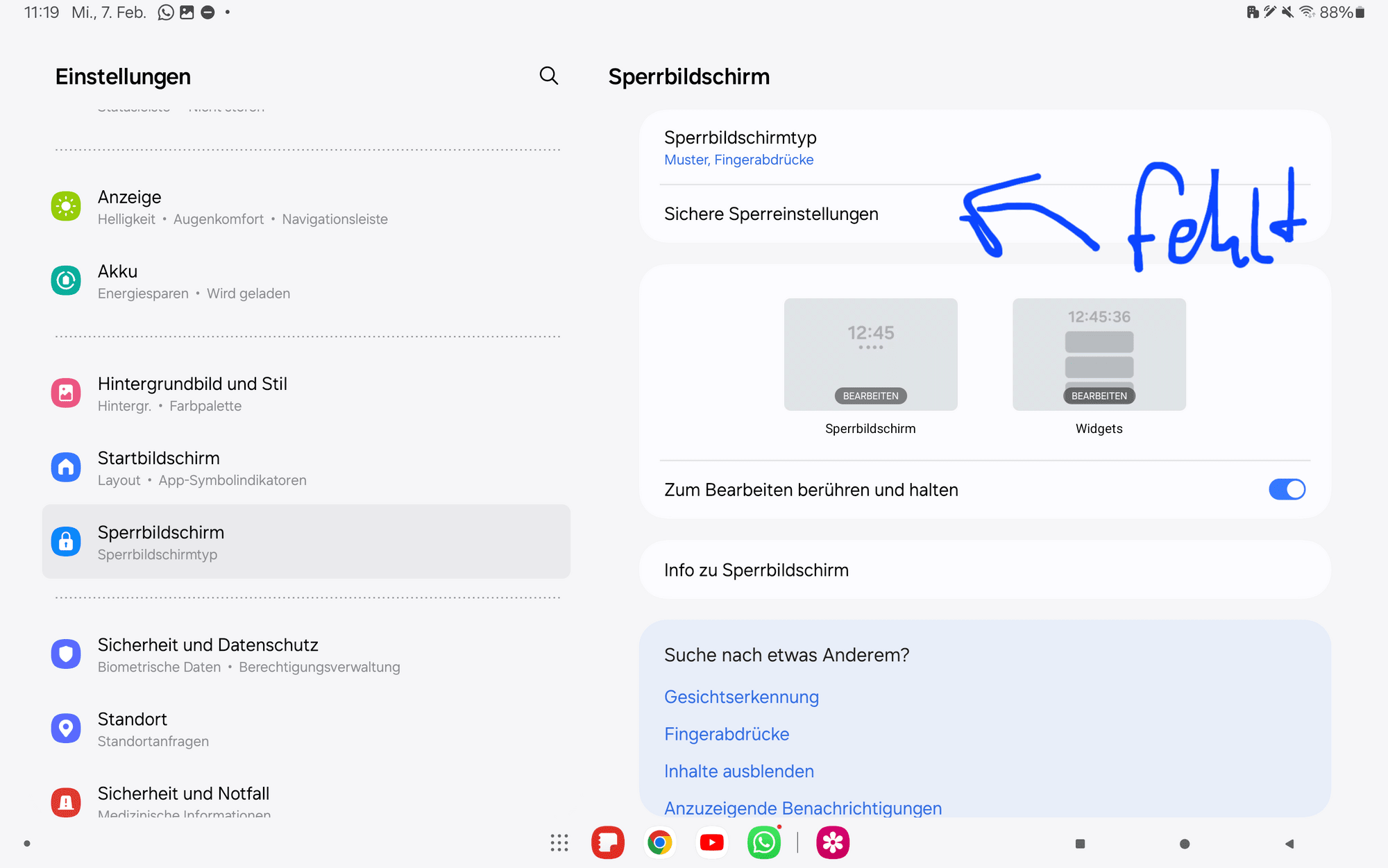
Task: Tap the green Anzeige sun icon
Action: (66, 207)
